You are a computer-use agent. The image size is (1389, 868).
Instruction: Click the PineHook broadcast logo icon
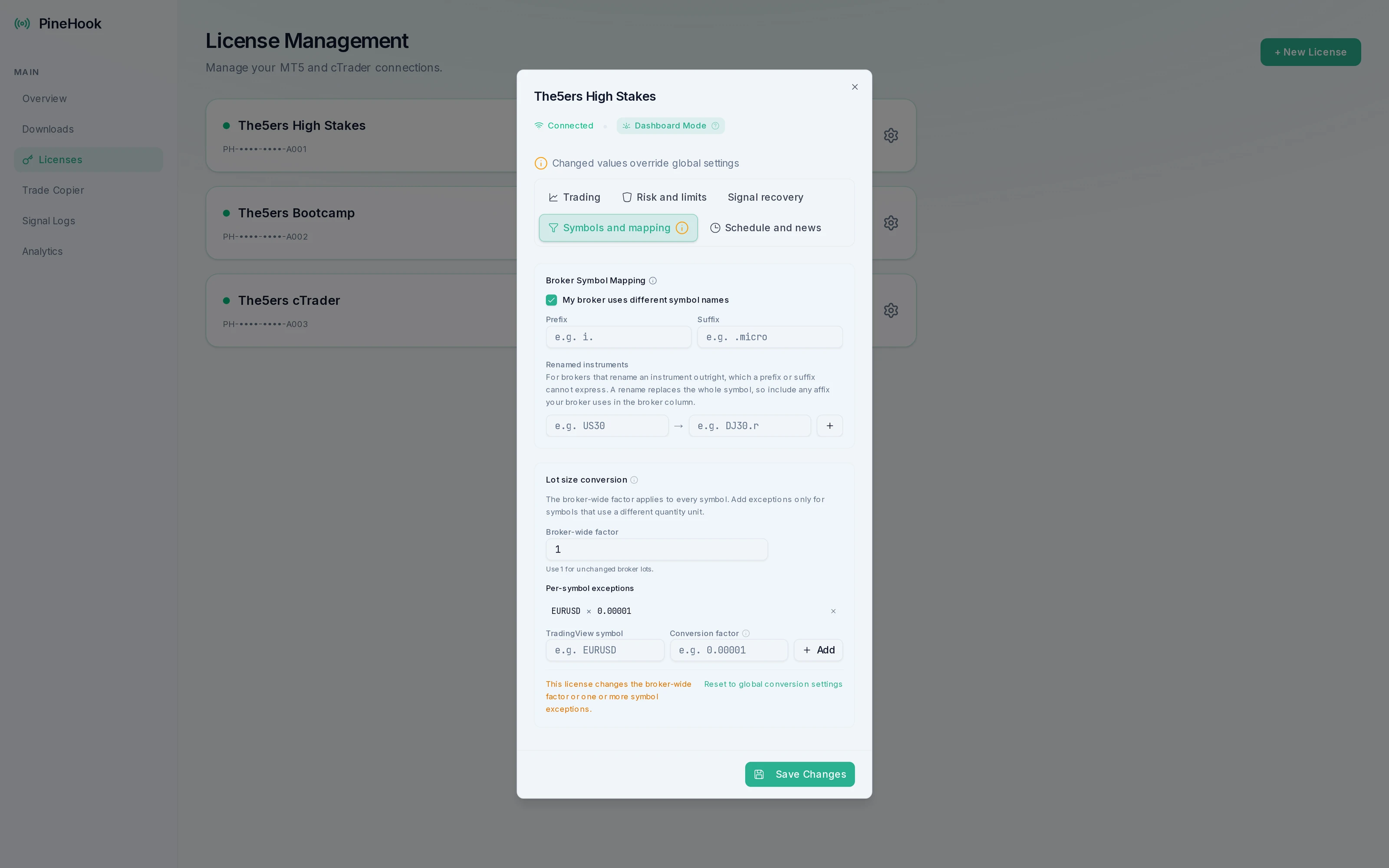(23, 23)
